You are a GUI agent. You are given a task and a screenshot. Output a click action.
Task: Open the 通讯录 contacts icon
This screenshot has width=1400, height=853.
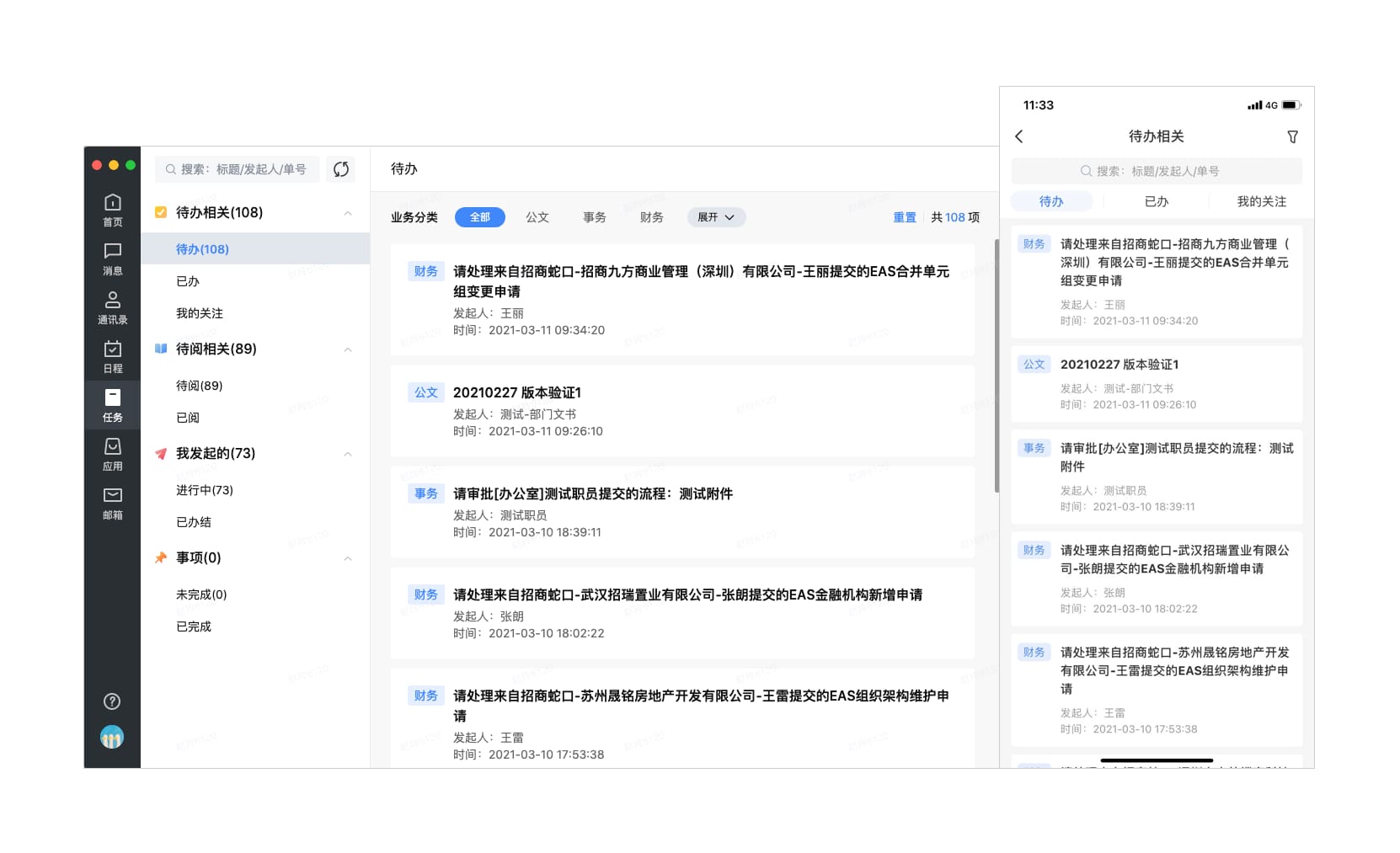click(x=113, y=307)
